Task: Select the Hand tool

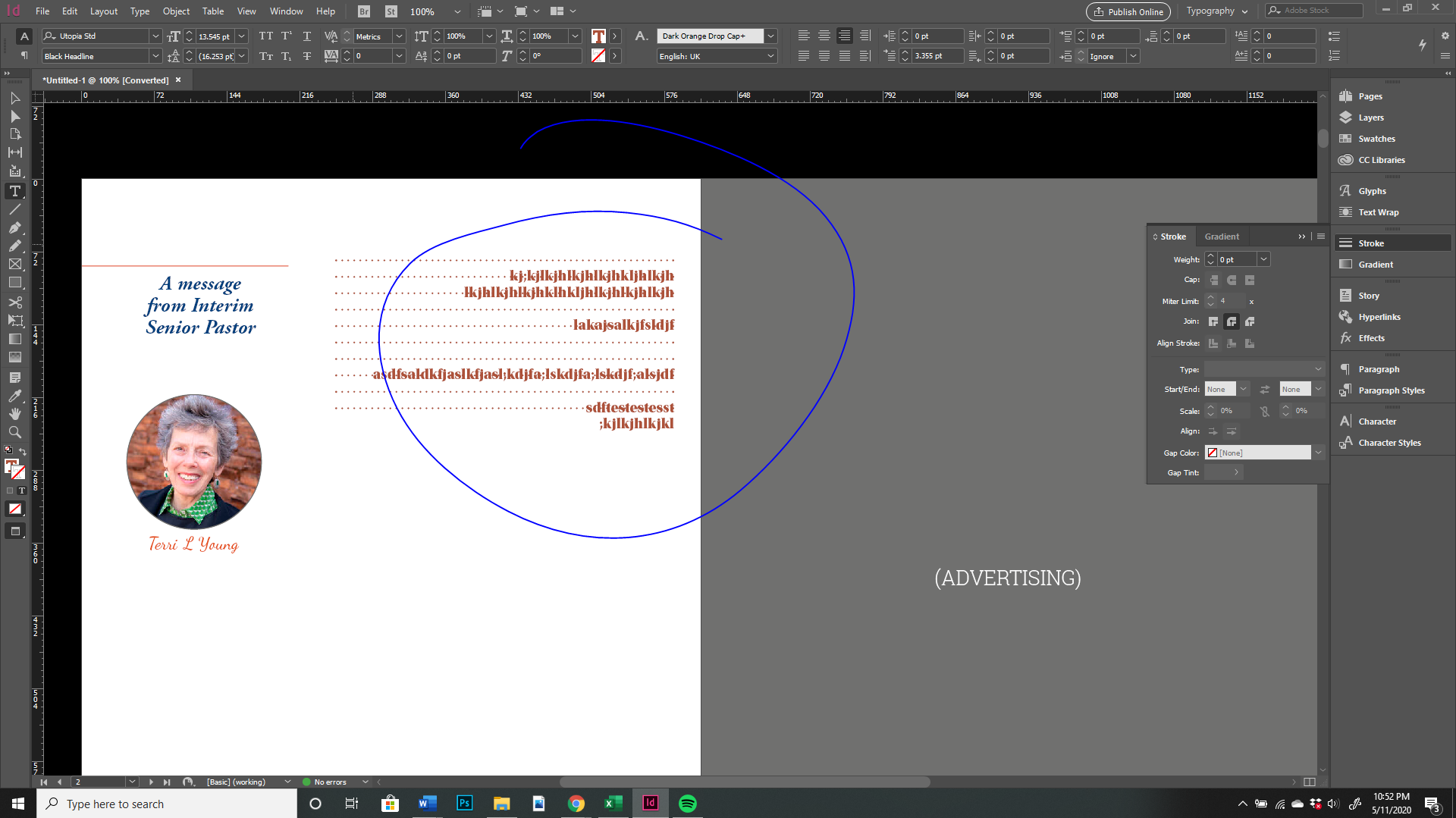Action: click(14, 413)
